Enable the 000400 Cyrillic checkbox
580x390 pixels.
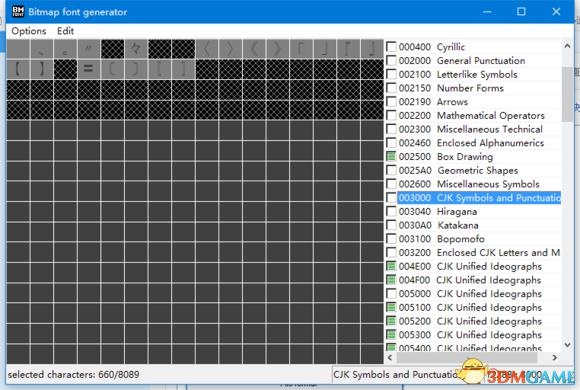pos(391,47)
